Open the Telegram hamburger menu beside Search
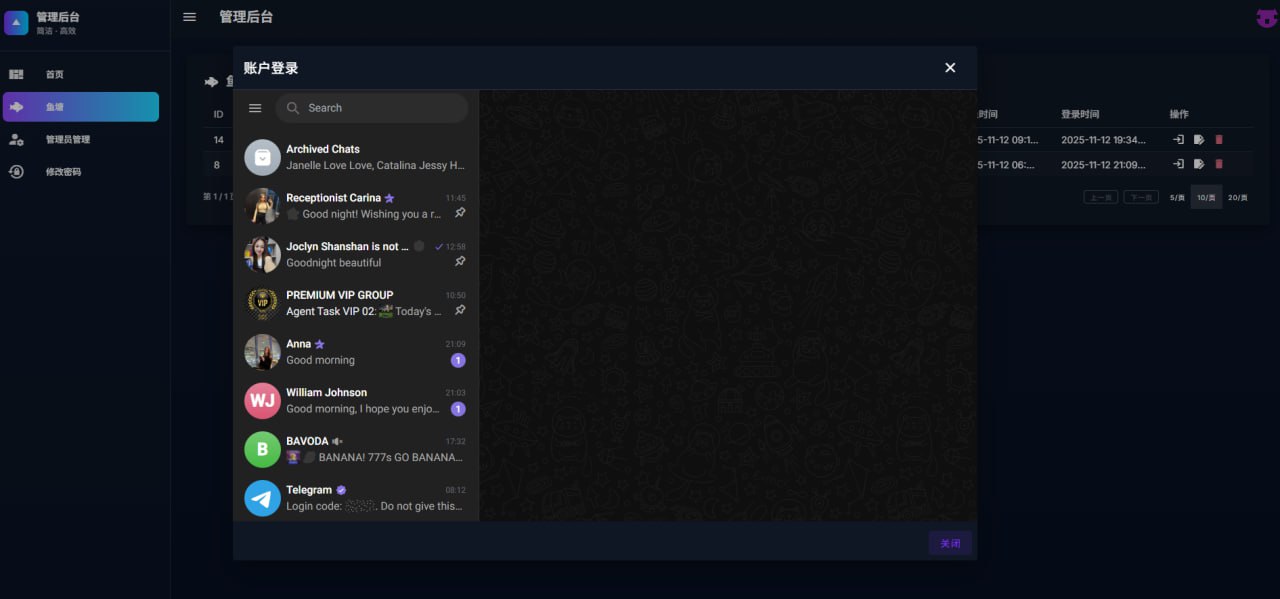Viewport: 1280px width, 599px height. point(255,108)
